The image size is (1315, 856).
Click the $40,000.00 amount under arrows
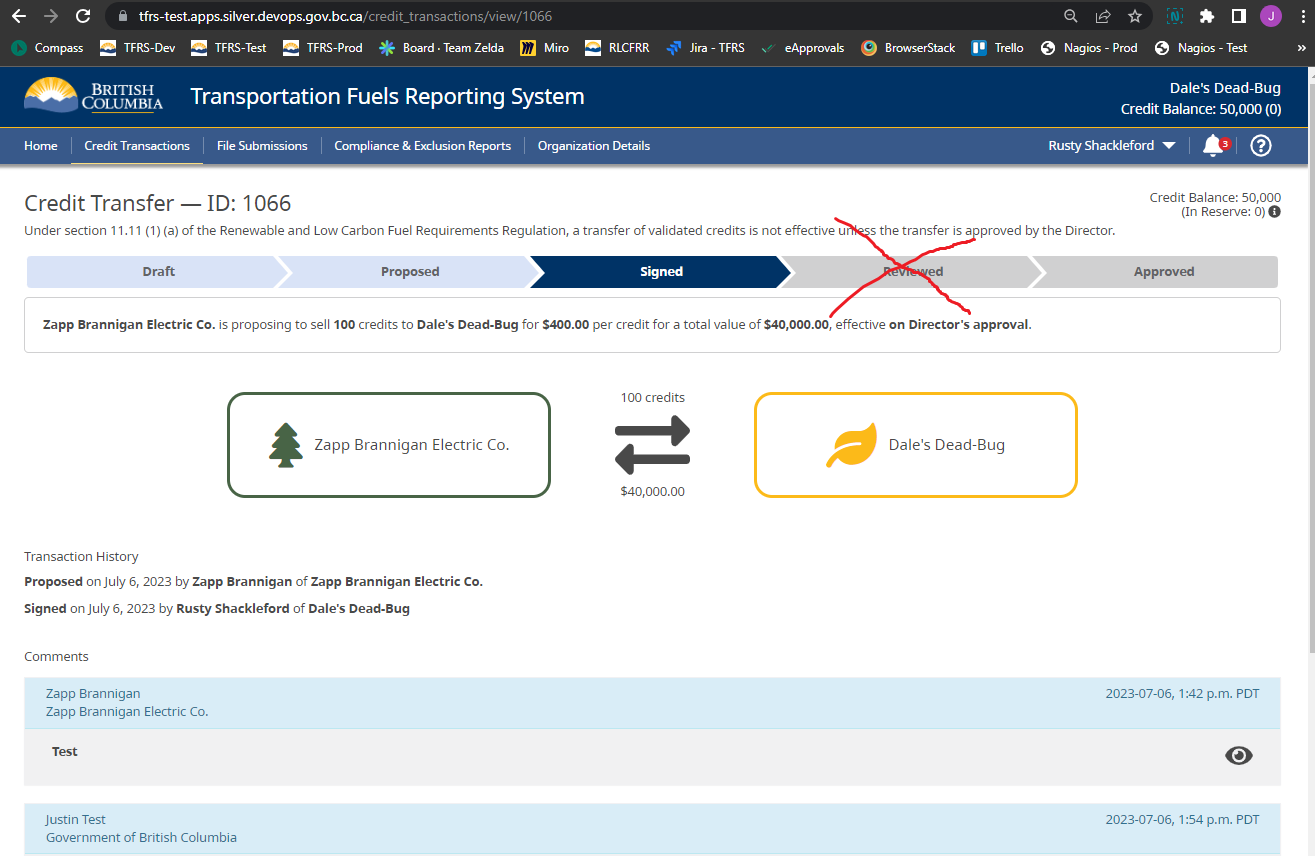click(652, 491)
